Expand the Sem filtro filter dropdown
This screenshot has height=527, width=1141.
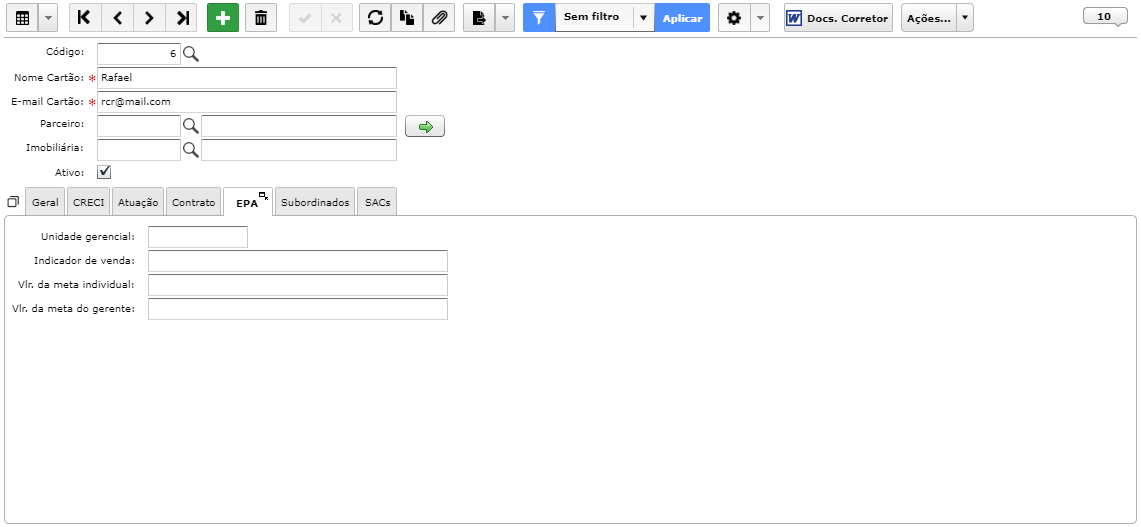click(x=643, y=18)
